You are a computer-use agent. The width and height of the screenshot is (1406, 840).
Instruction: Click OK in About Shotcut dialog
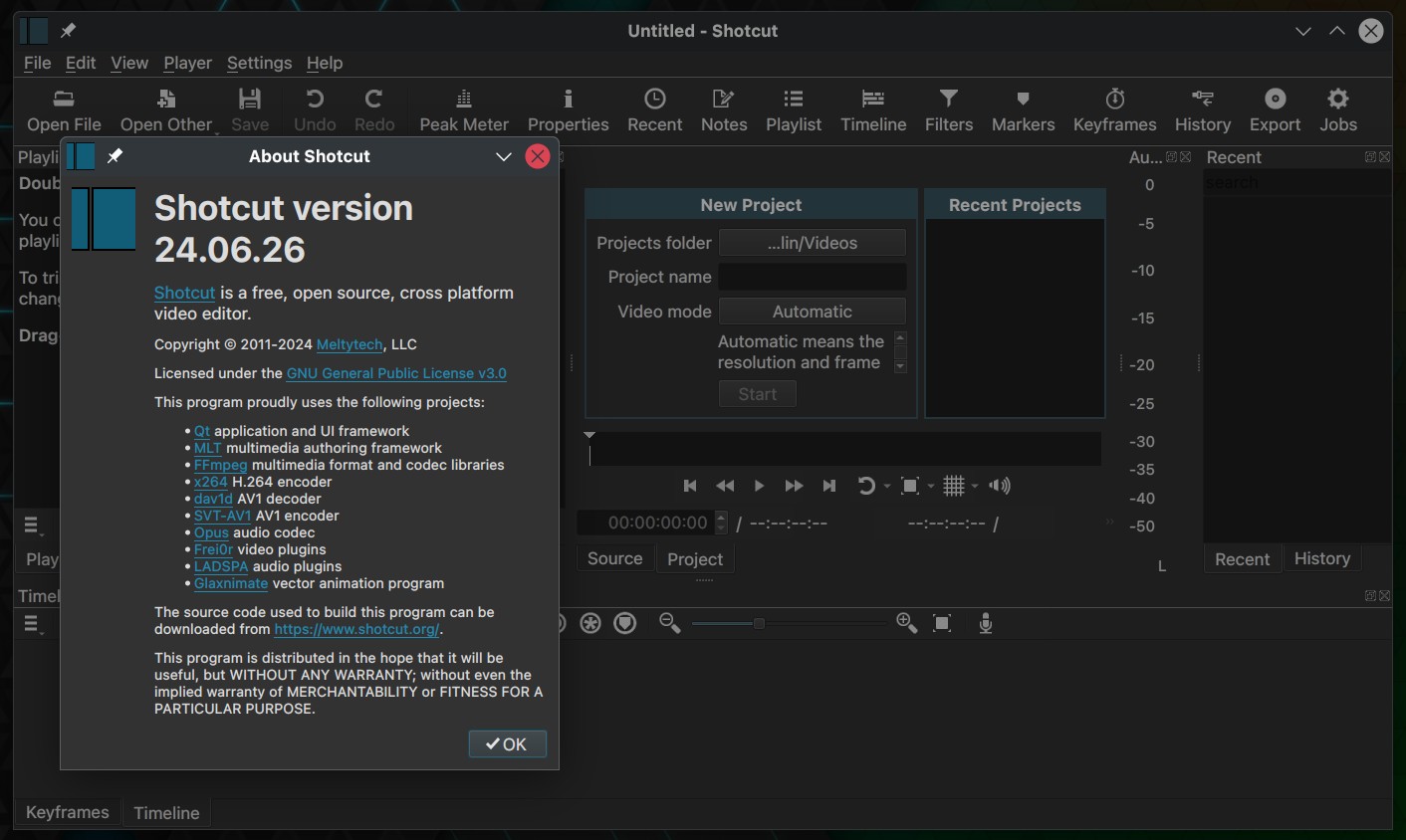click(x=507, y=744)
